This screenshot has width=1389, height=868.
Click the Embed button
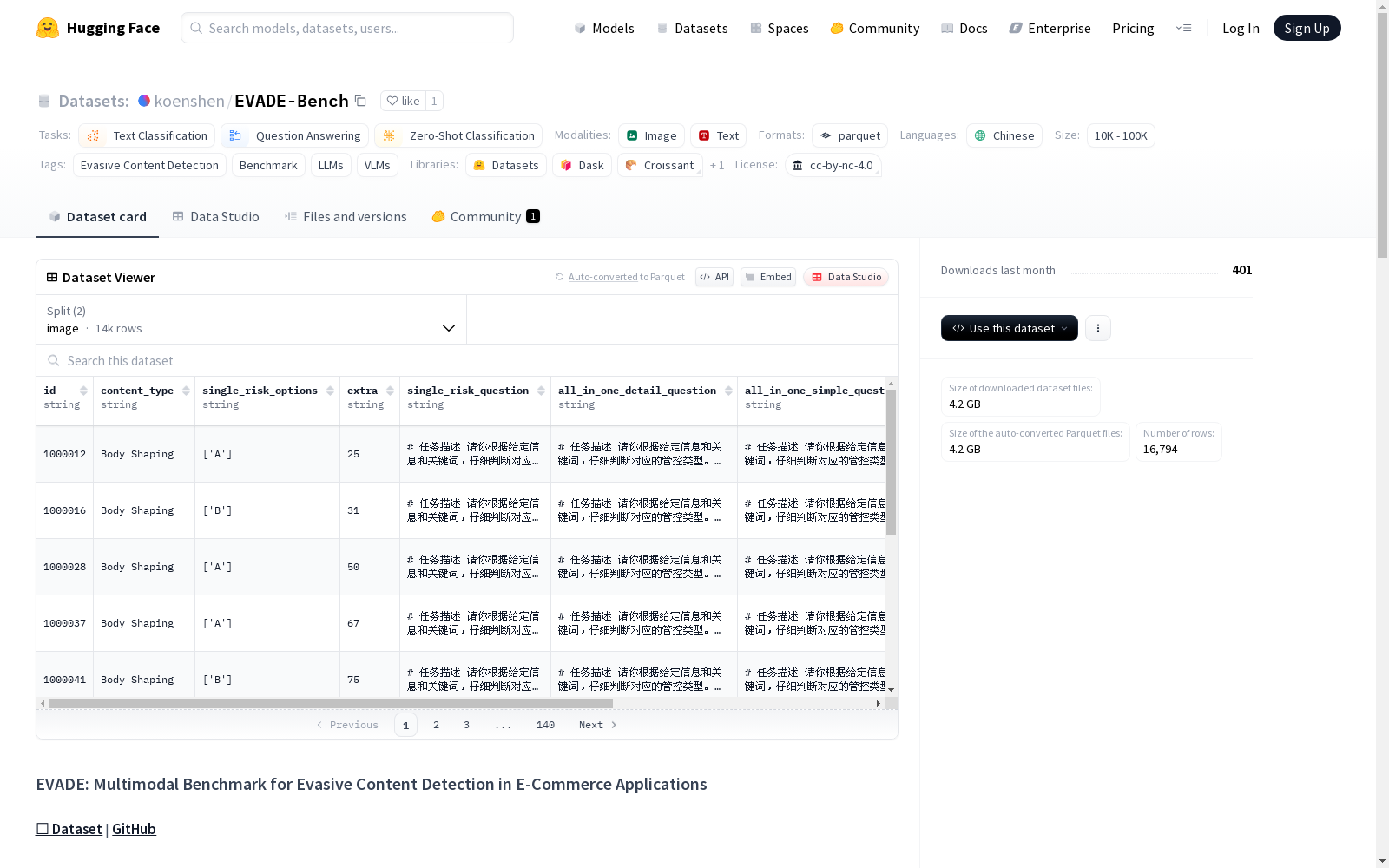pos(768,277)
